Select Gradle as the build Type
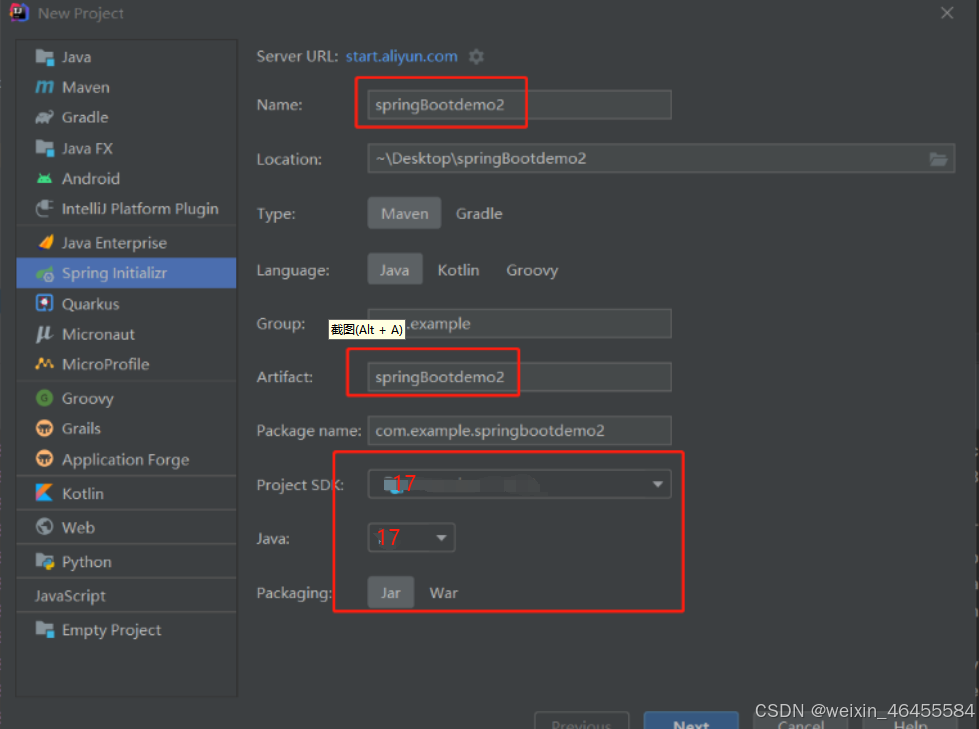The width and height of the screenshot is (979, 729). [479, 213]
